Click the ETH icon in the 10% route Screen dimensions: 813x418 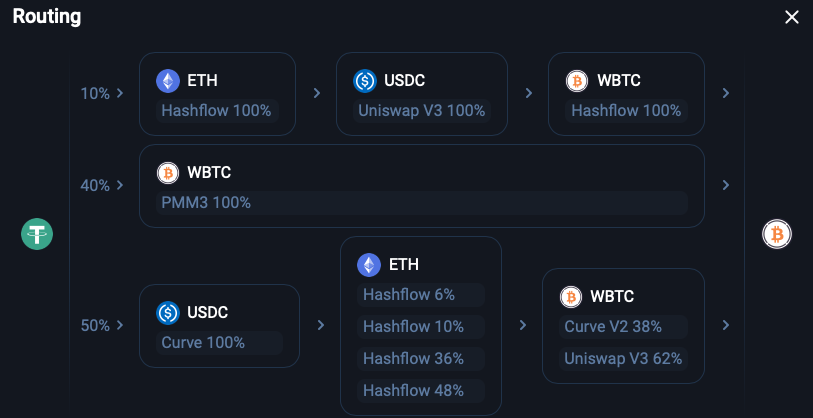(x=168, y=81)
